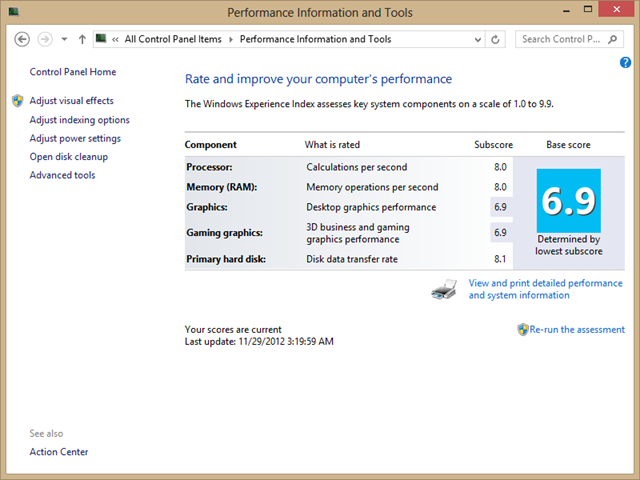640x480 pixels.
Task: Go up one level with Up arrow
Action: pos(81,39)
